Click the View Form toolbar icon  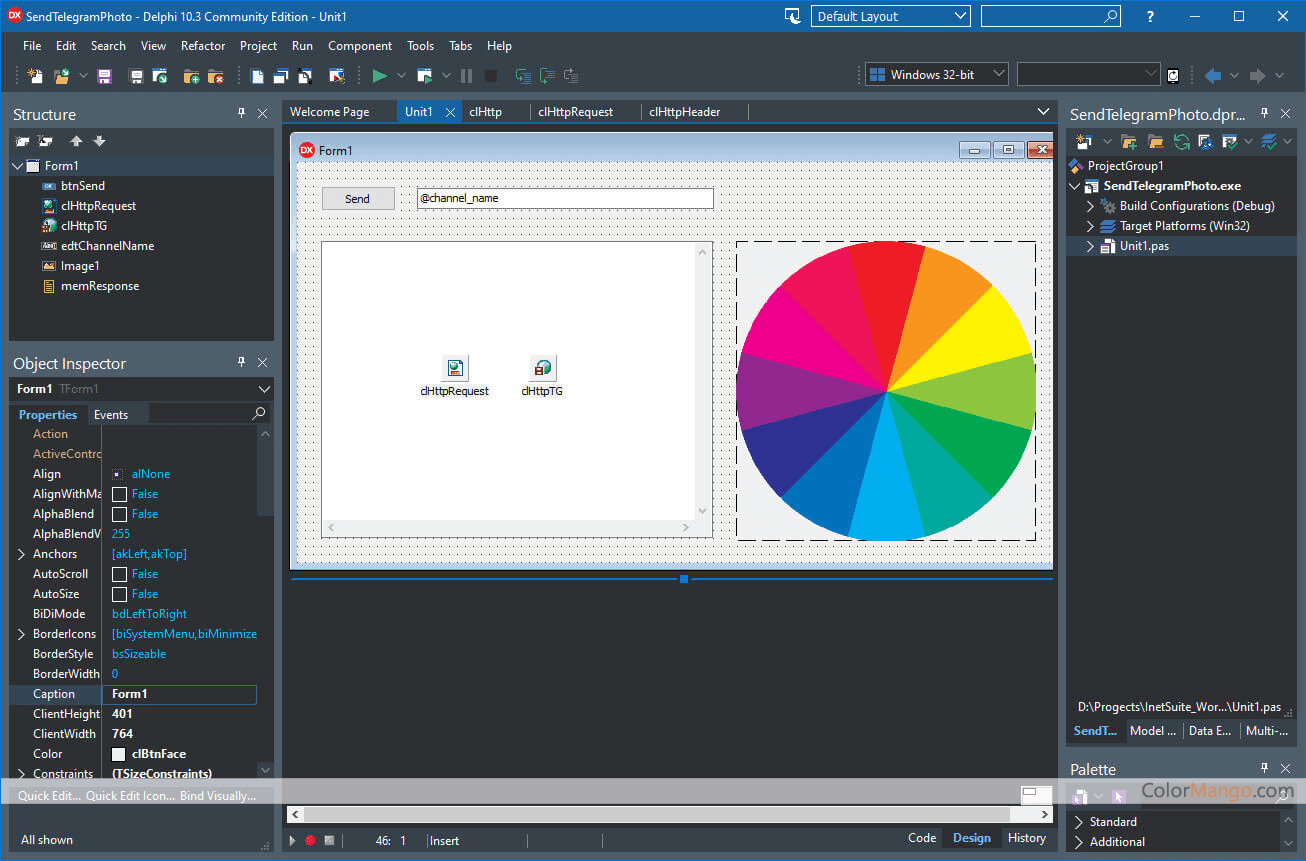(x=281, y=76)
